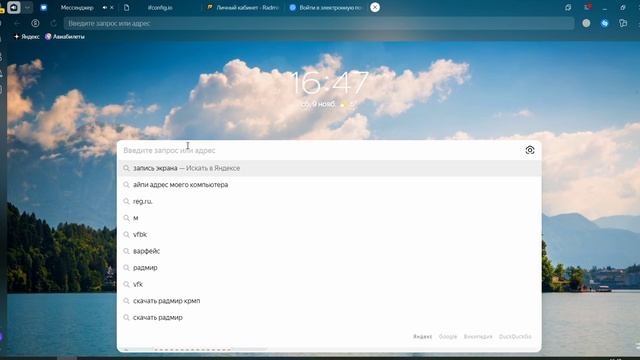Click the Yandex home button in the toolbar
Image resolution: width=640 pixels, height=360 pixels.
[36, 23]
